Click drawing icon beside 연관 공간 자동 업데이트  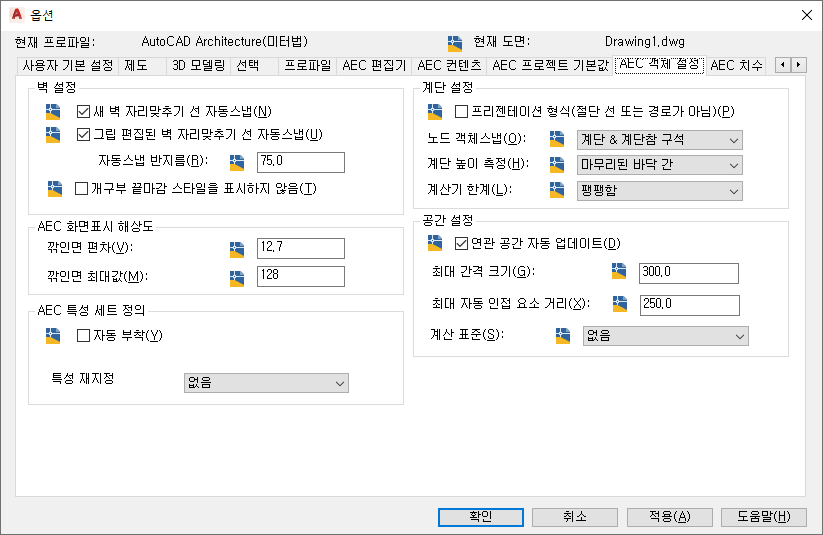click(x=435, y=243)
